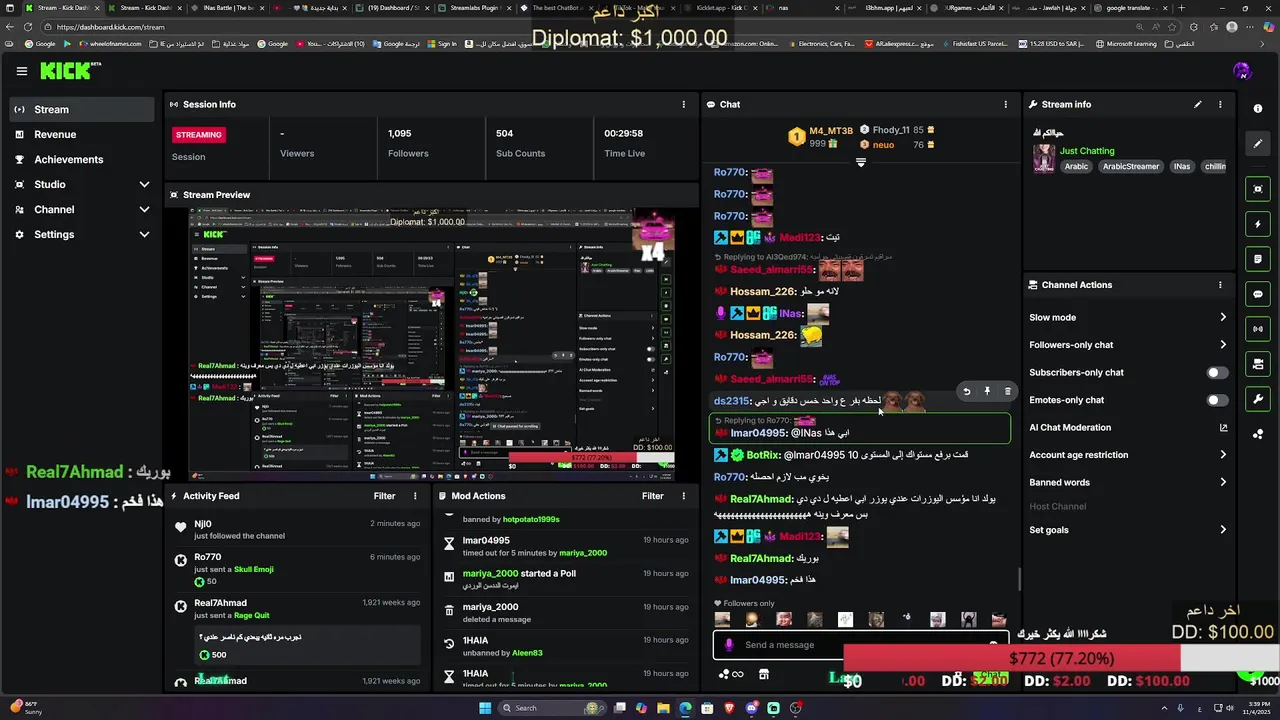The width and height of the screenshot is (1280, 720).
Task: Toggle the chat bubble widget icon
Action: tap(1258, 294)
